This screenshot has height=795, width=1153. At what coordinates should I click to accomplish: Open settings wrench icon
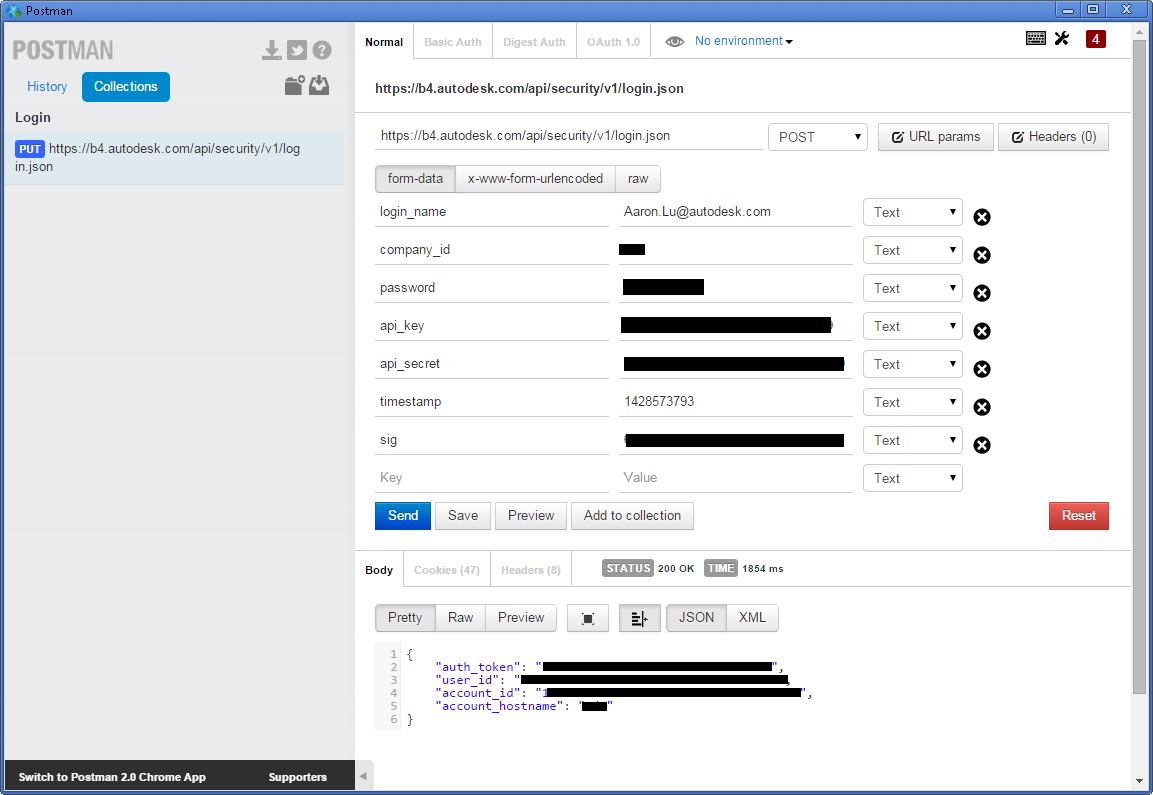(1062, 38)
